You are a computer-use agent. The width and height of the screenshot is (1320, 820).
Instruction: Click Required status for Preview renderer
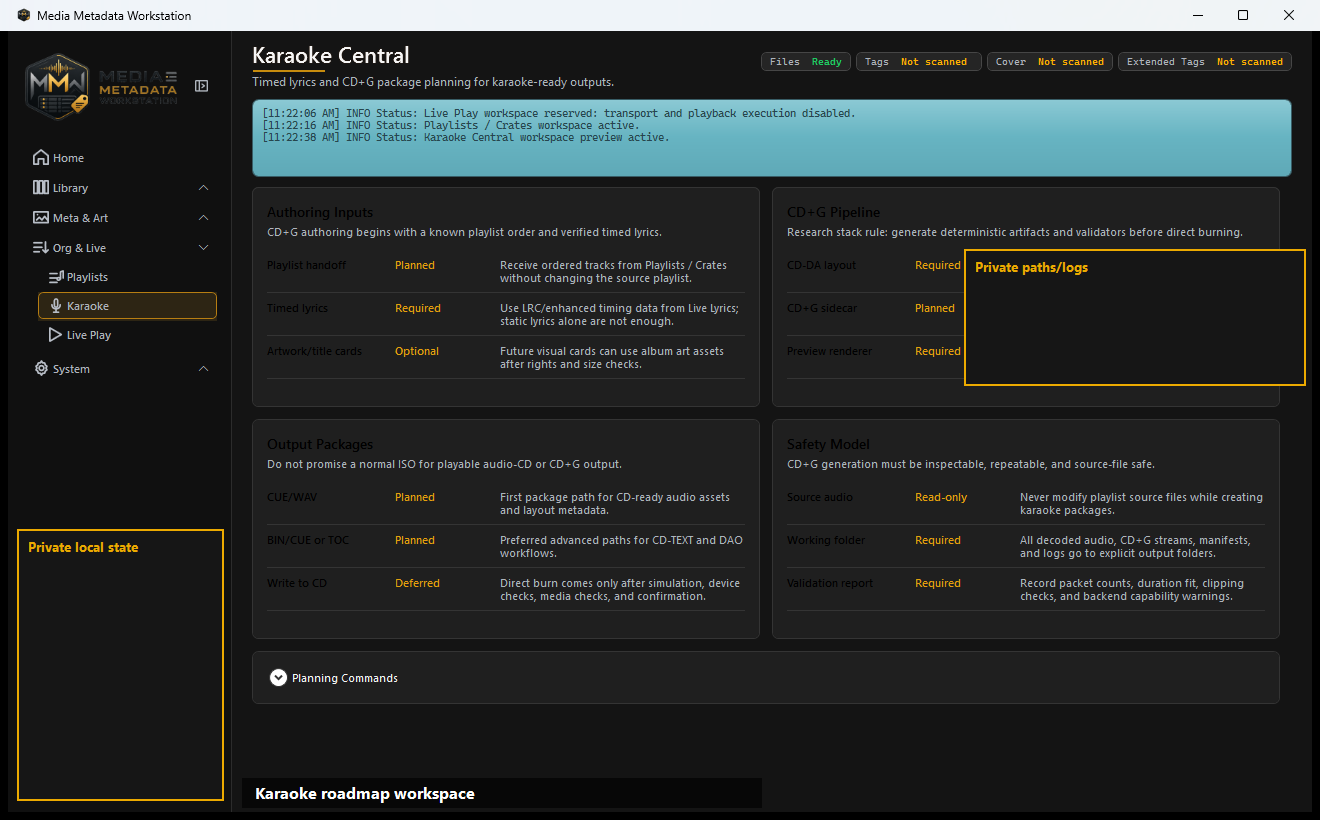point(938,351)
